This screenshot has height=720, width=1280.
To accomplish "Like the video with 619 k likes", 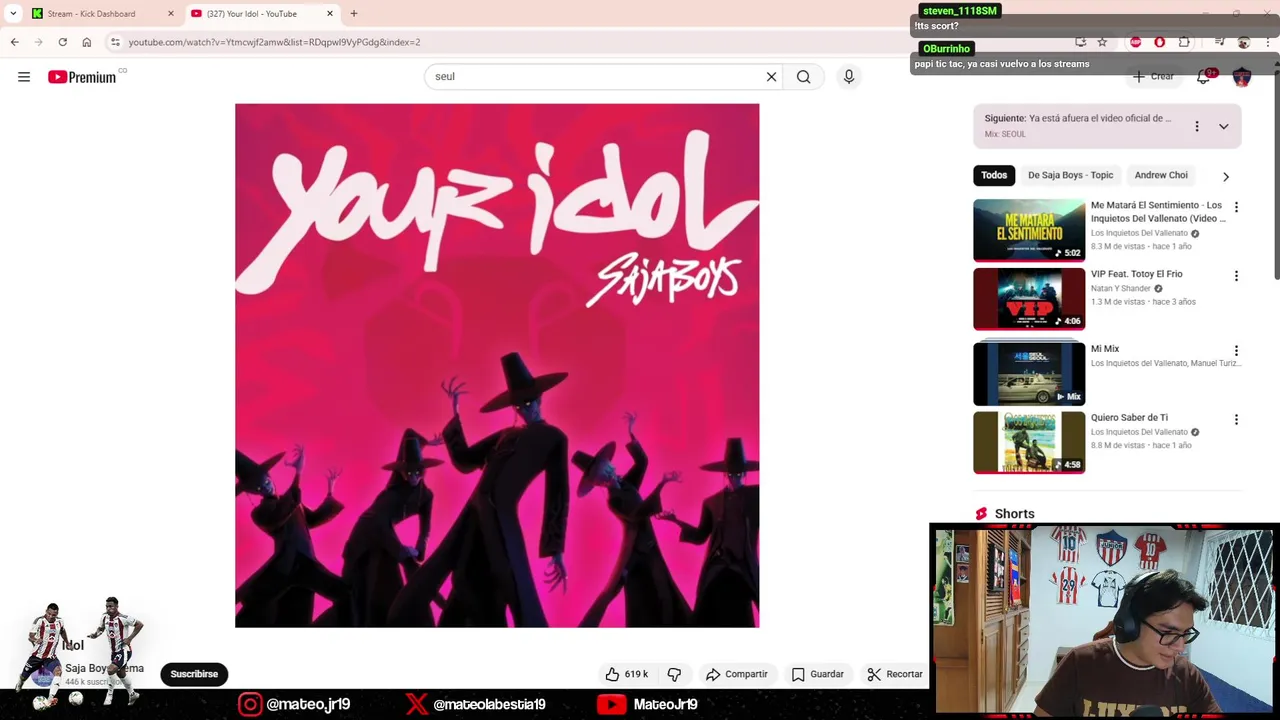I will pos(627,674).
